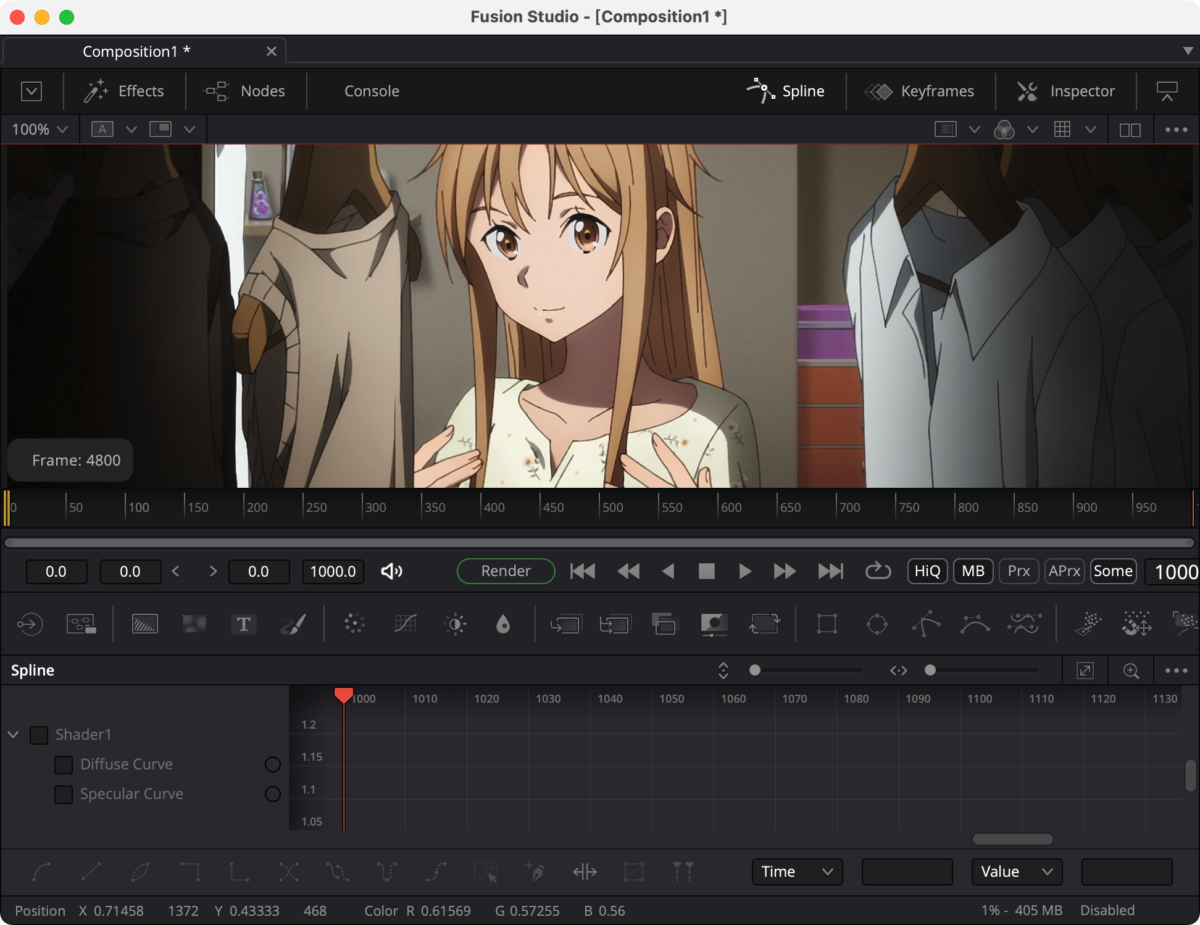1200x925 pixels.
Task: Add a Blur droplet tool from the toolbar
Action: coord(503,624)
